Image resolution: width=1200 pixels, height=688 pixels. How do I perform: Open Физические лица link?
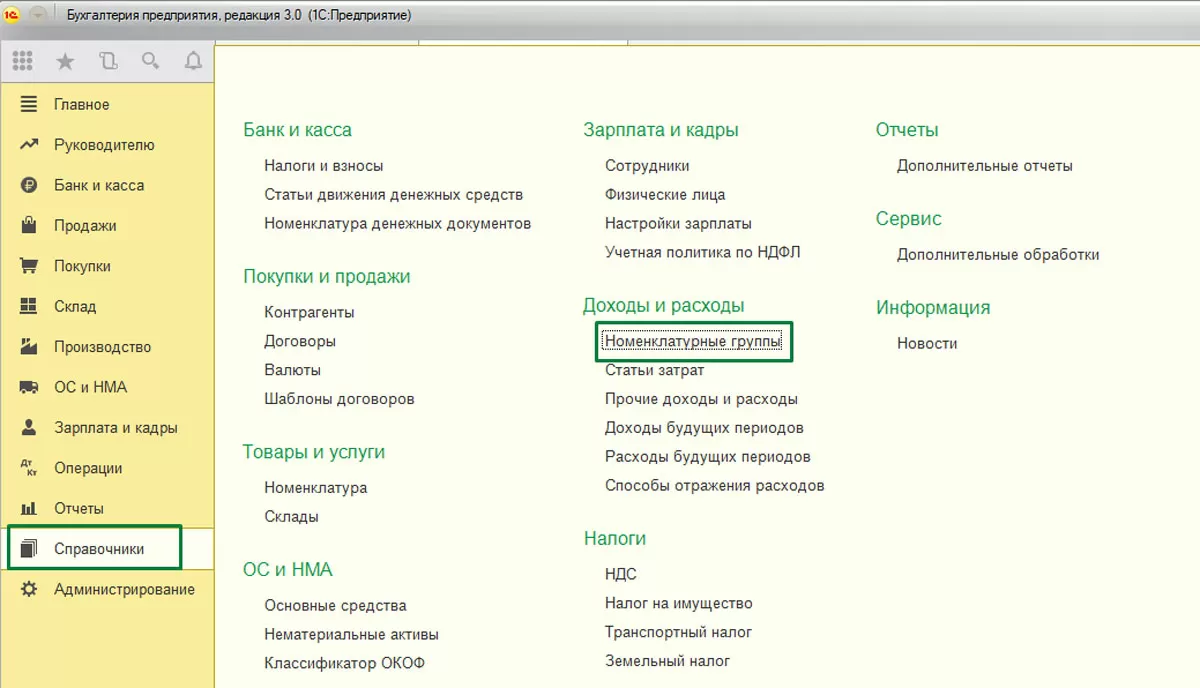click(x=665, y=195)
